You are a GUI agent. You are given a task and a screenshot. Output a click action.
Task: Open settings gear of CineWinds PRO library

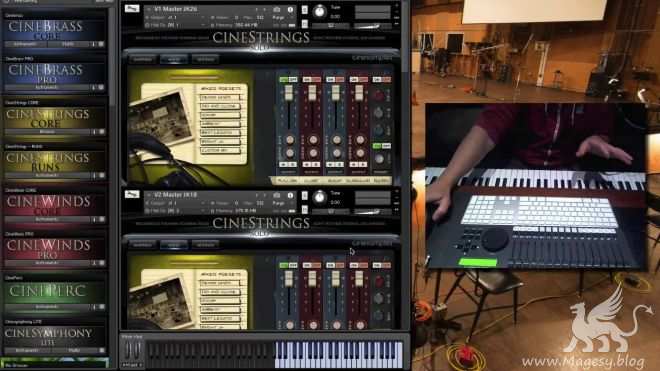point(101,263)
